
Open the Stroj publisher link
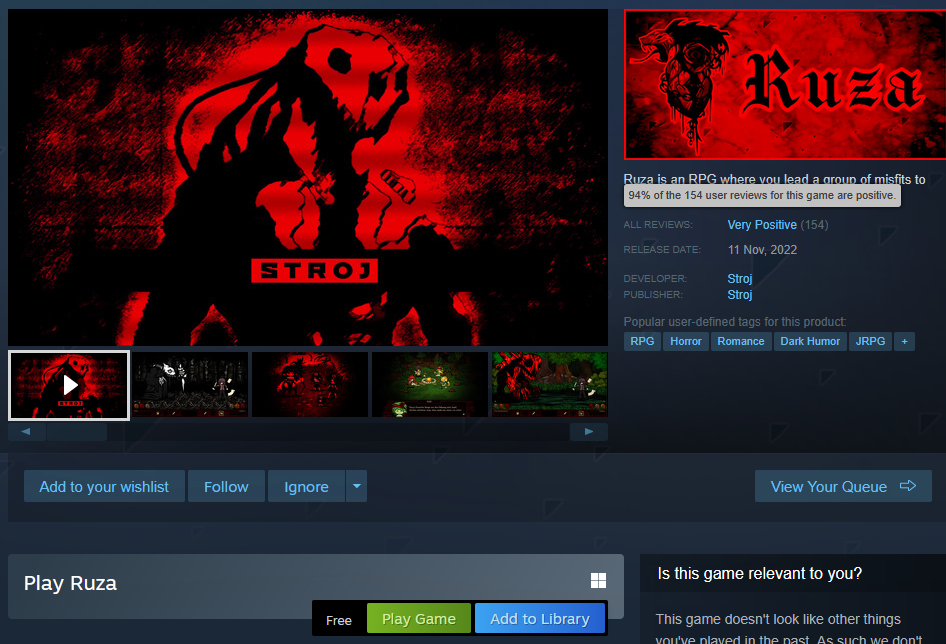(740, 295)
